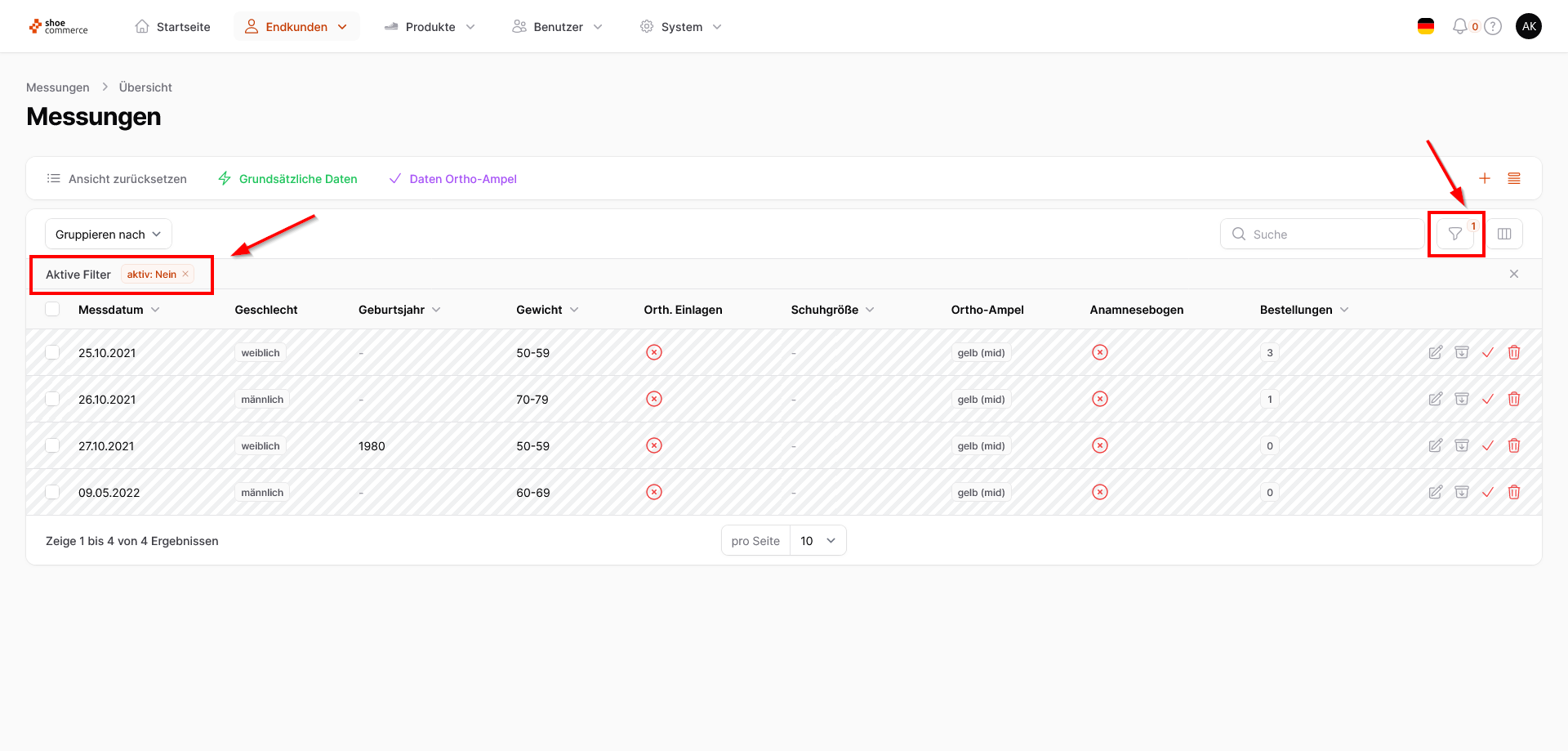Expand the Messdatum column sort chevron
1568x751 pixels.
[156, 310]
